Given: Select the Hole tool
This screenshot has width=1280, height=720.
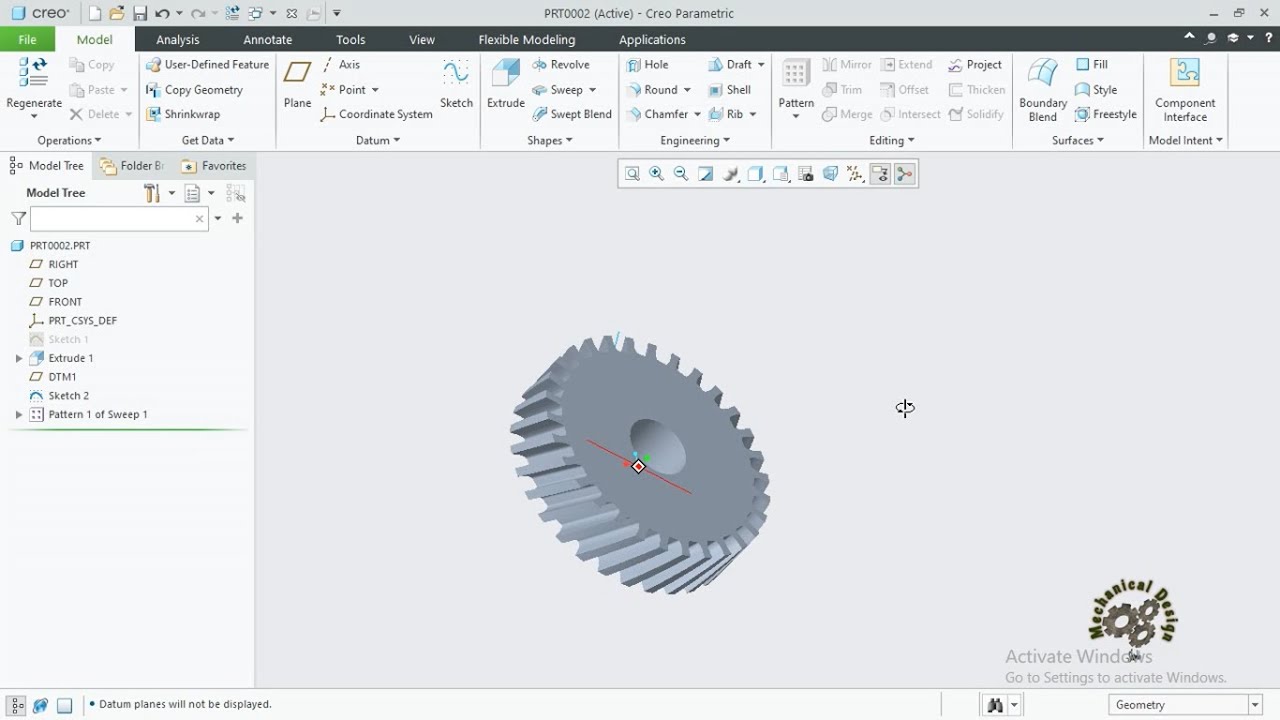Looking at the screenshot, I should coord(647,64).
